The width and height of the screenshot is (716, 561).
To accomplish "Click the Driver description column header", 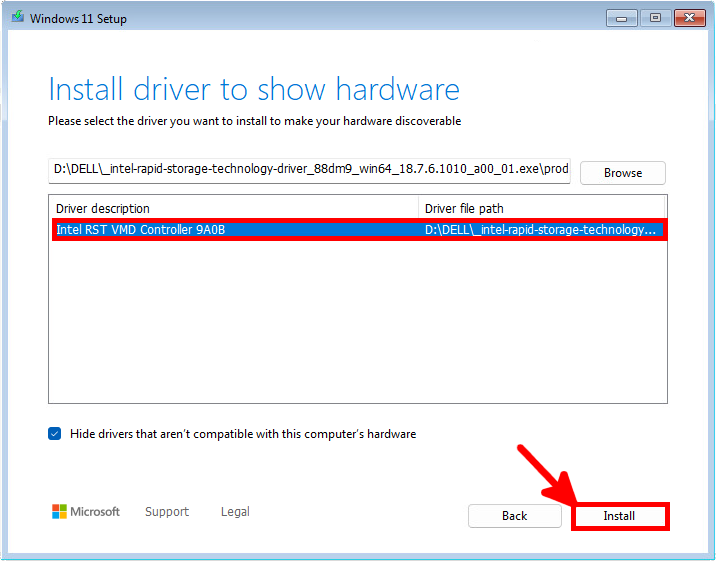I will point(234,209).
